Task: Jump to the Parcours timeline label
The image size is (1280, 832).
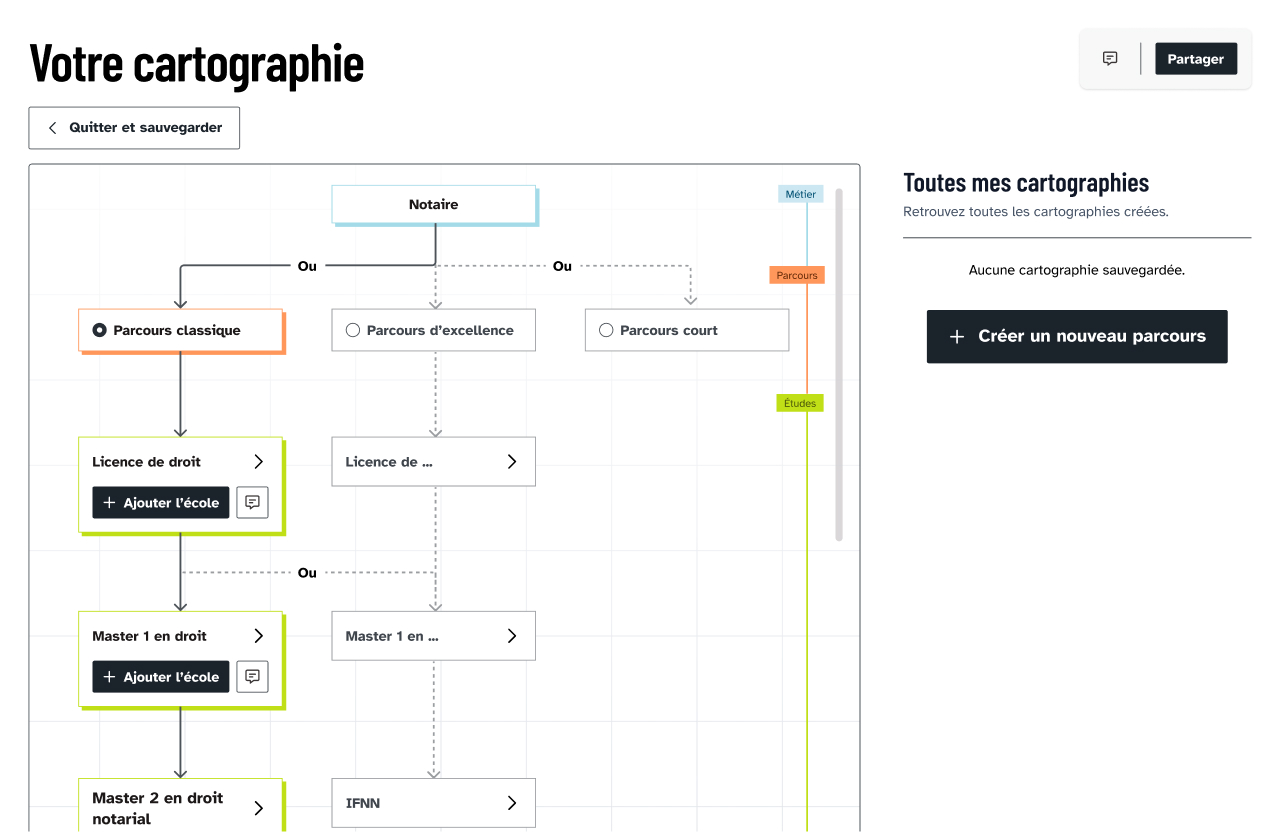Action: point(797,275)
